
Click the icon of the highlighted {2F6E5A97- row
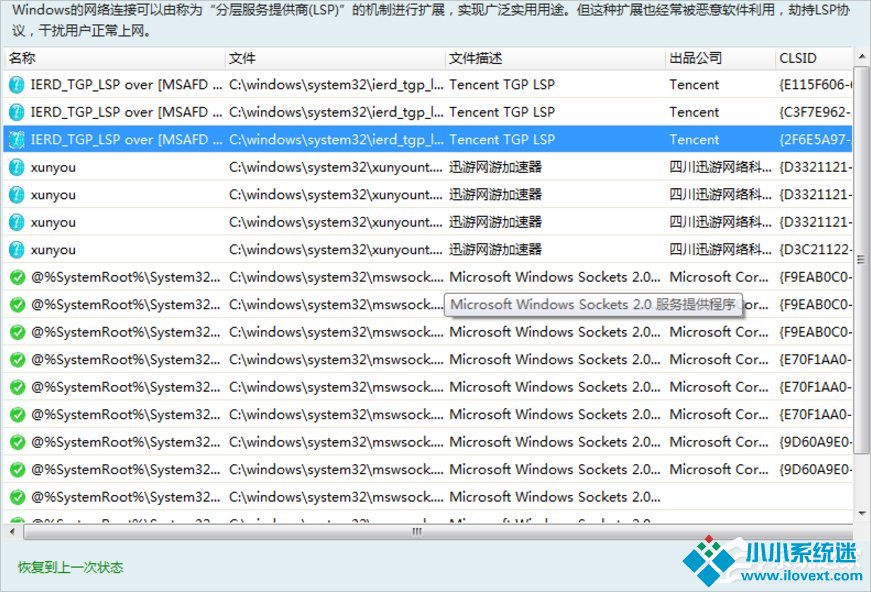[17, 139]
